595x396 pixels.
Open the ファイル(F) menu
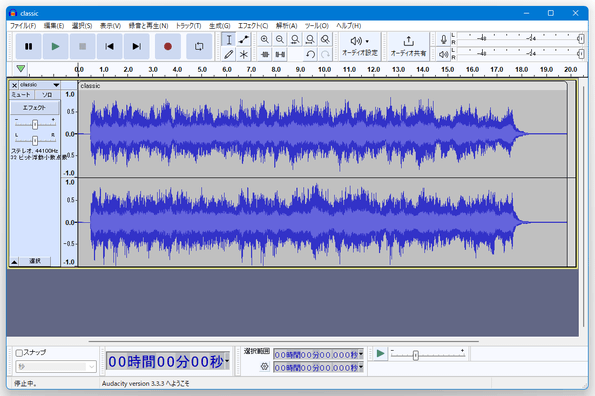tap(23, 26)
